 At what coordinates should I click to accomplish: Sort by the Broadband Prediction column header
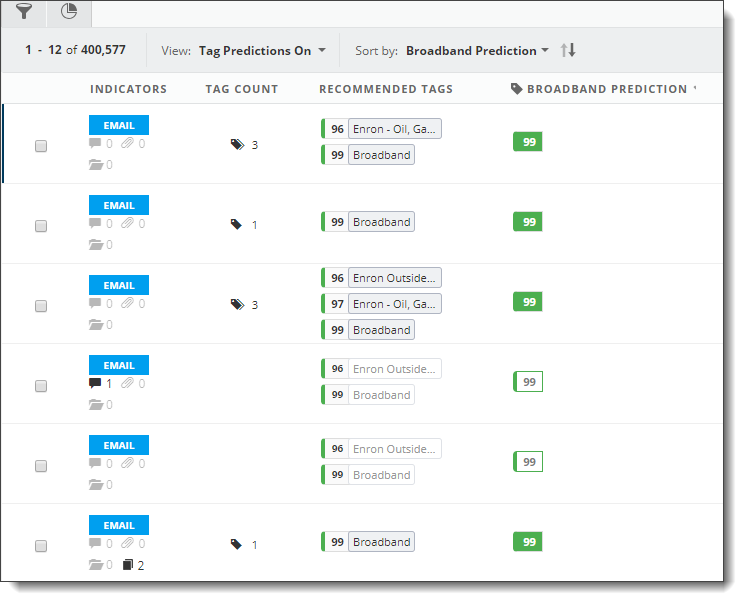click(607, 89)
